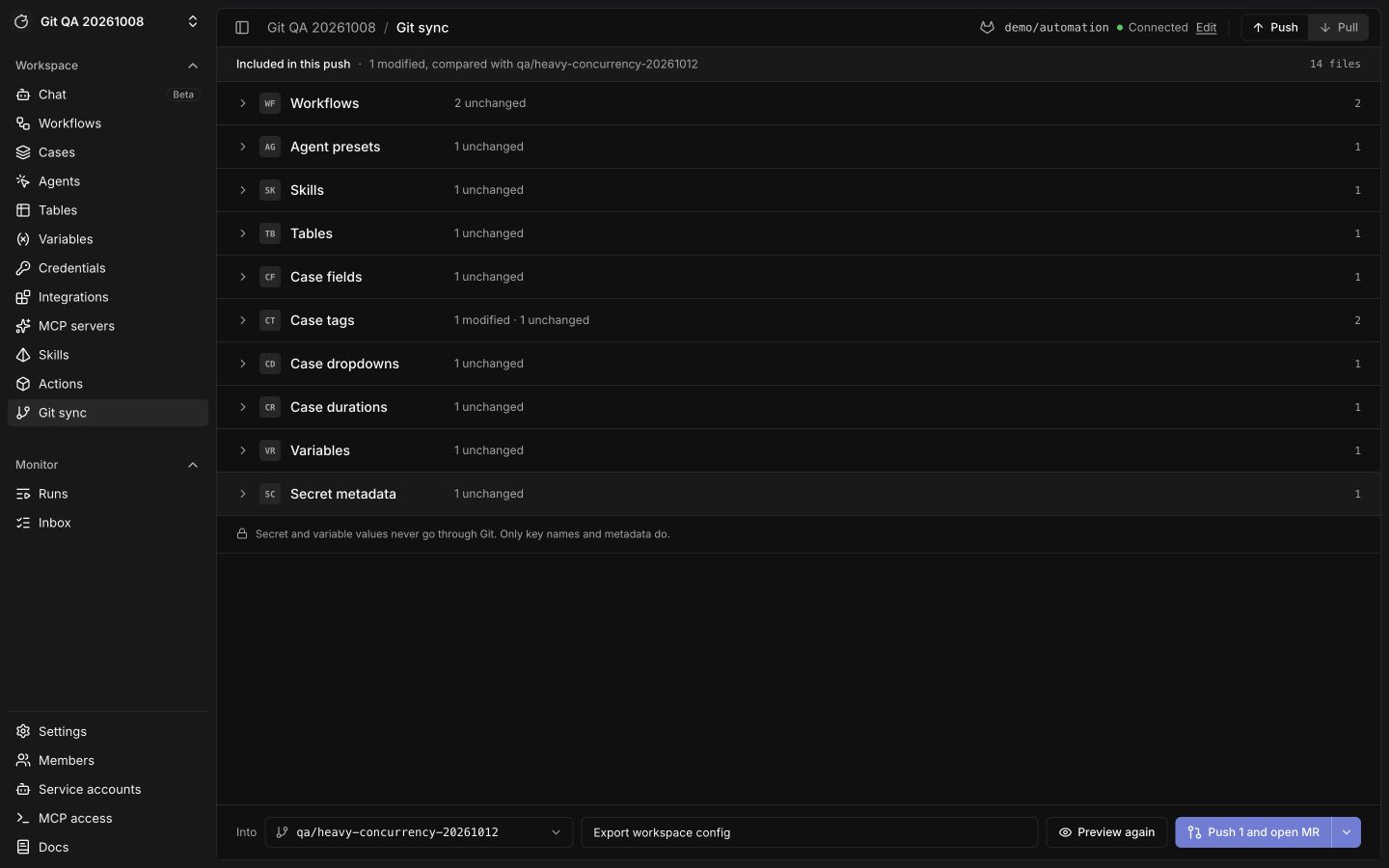Expand the Case tags group chevron

[243, 320]
